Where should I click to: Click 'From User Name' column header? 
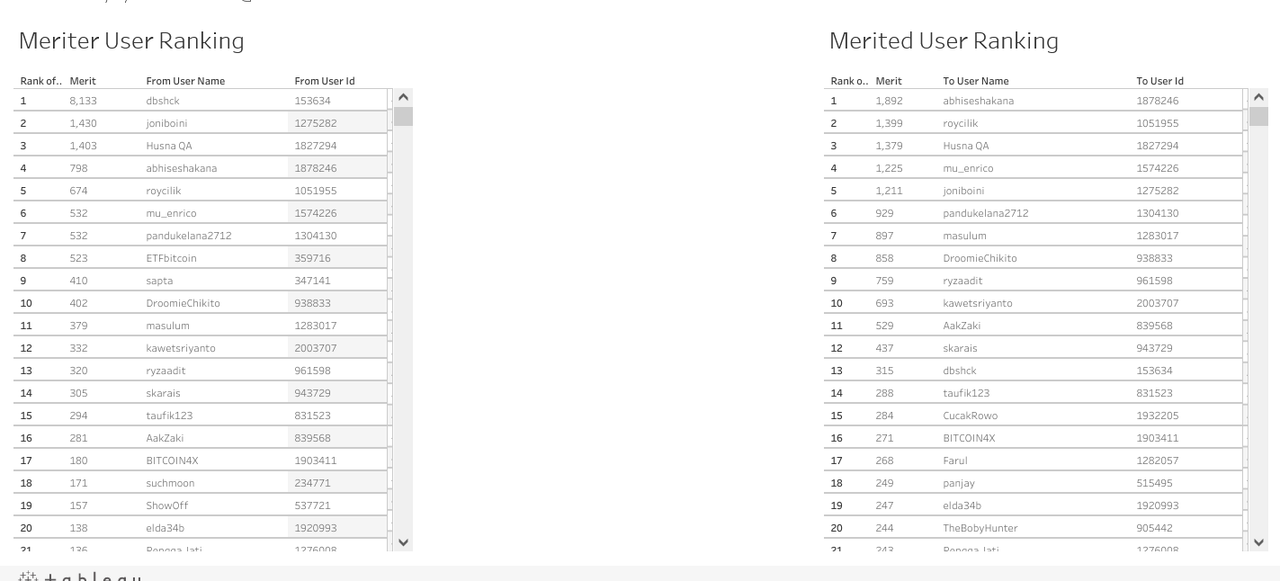(x=185, y=81)
